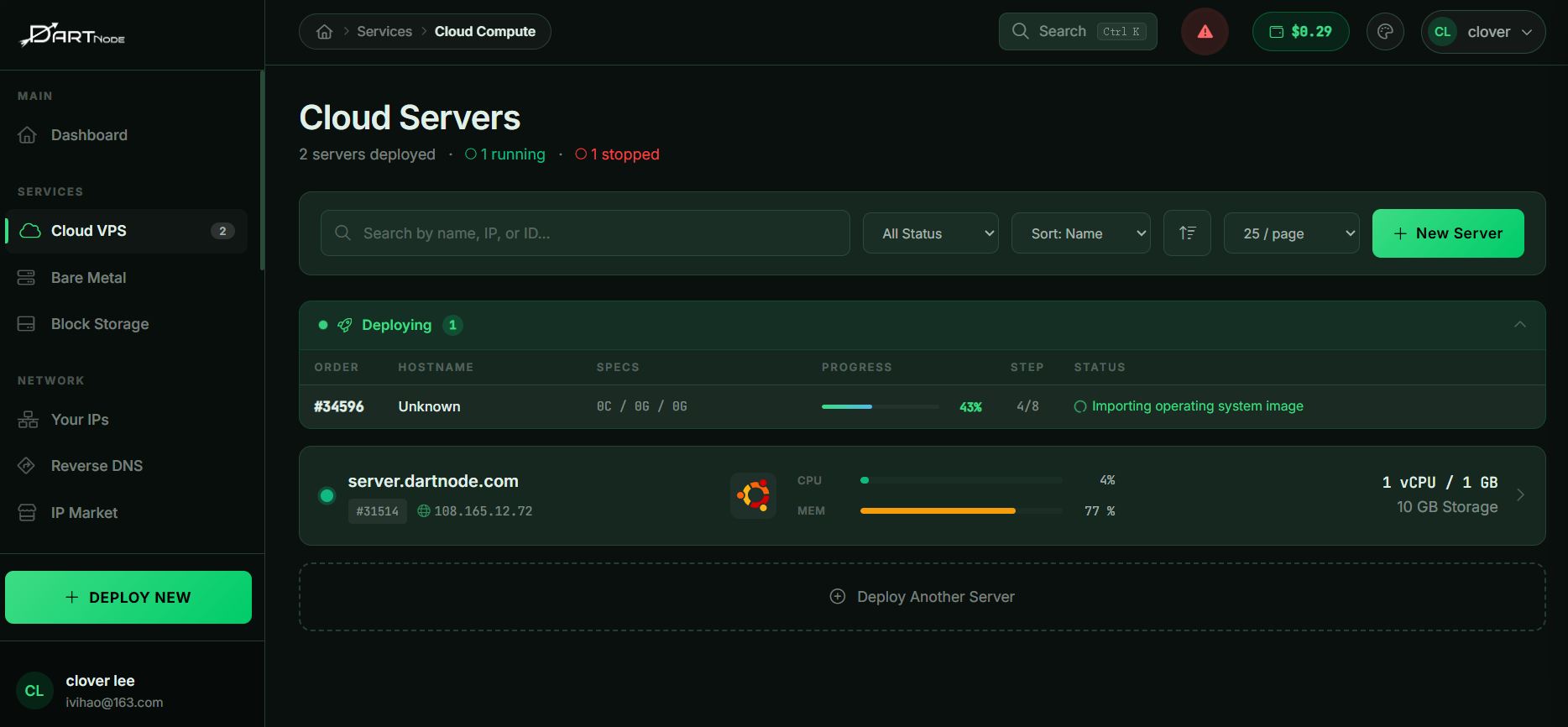Click the red alert warning icon
This screenshot has height=727, width=1568.
click(x=1205, y=32)
